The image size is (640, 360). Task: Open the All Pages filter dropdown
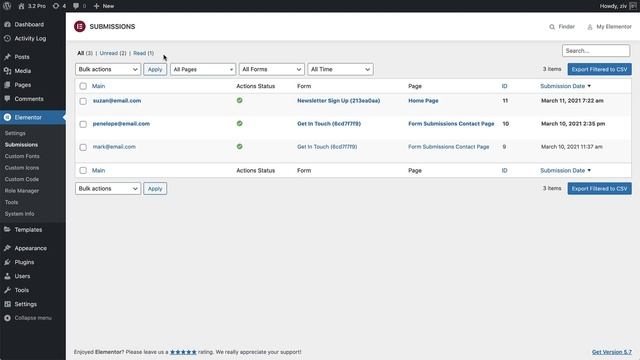click(203, 69)
